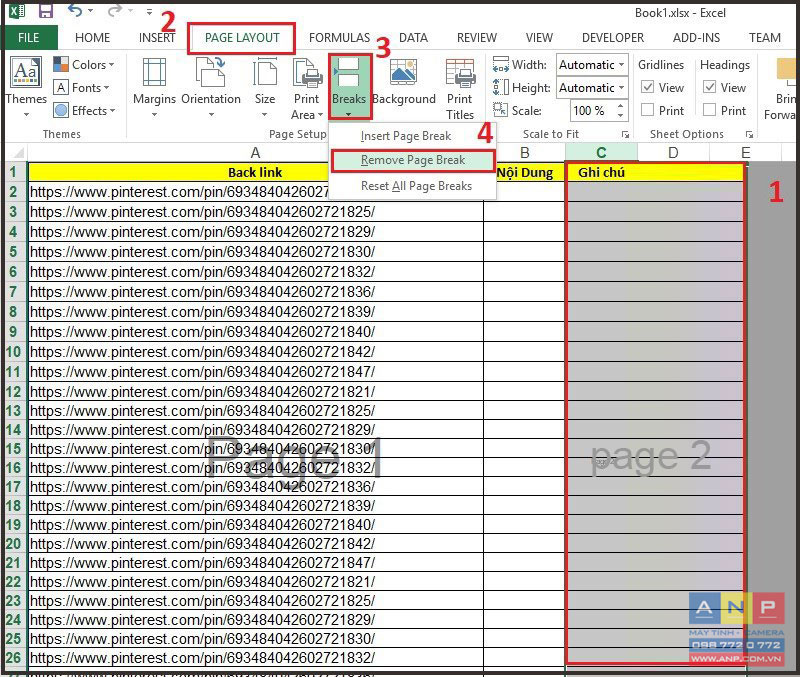Click the Scale percentage field
This screenshot has height=677, width=800.
tap(591, 110)
